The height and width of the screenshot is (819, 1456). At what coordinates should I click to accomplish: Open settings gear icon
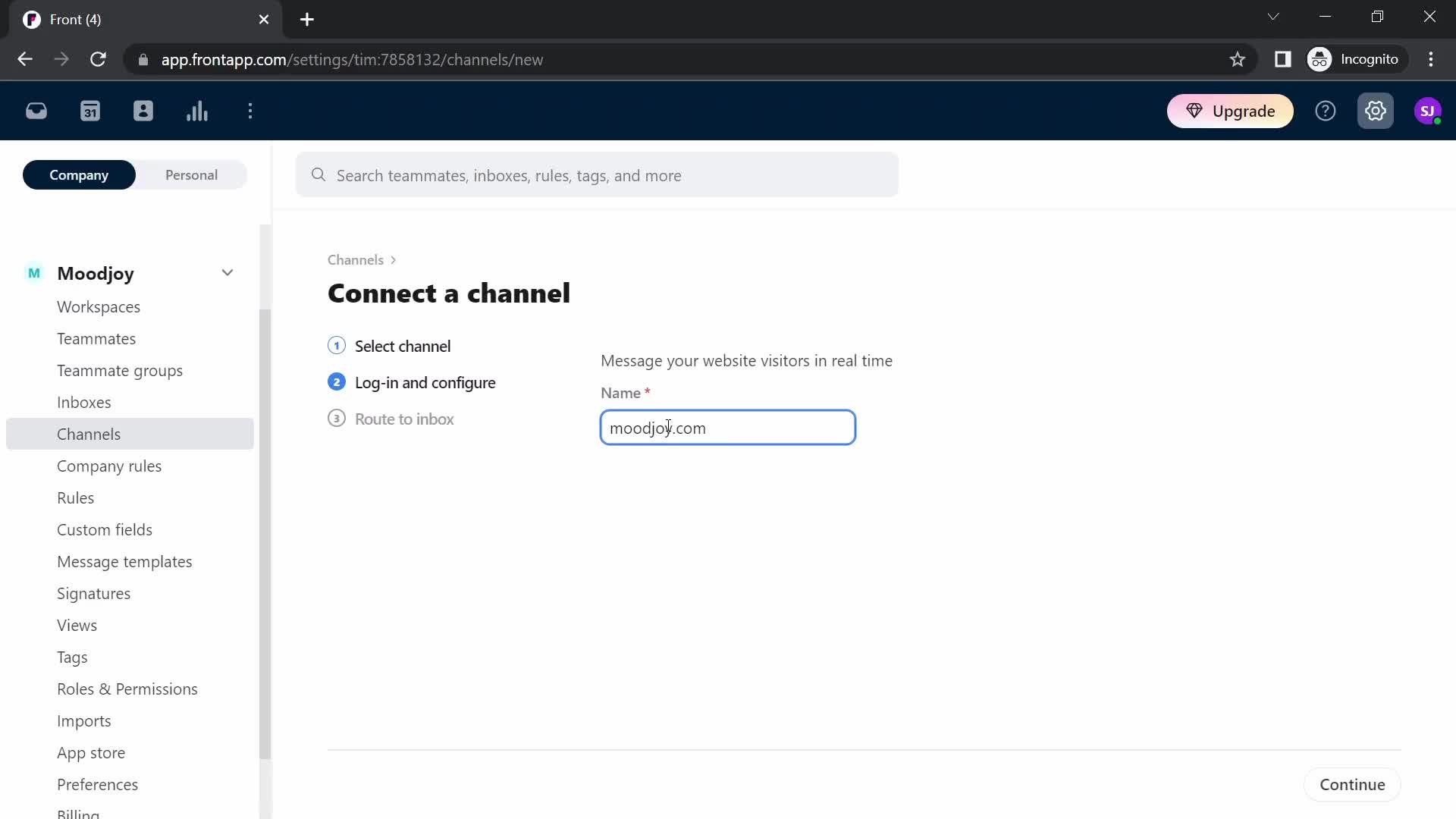coord(1375,111)
